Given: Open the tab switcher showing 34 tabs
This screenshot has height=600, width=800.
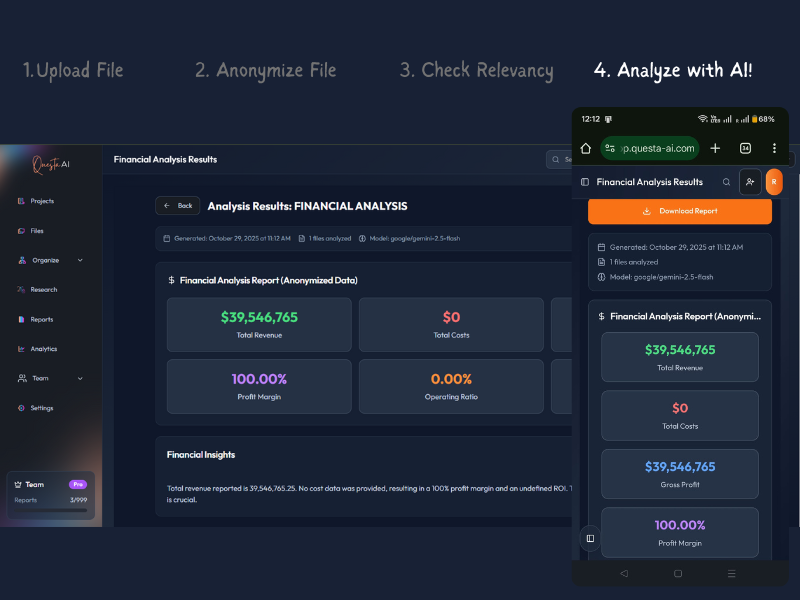Looking at the screenshot, I should (x=745, y=148).
